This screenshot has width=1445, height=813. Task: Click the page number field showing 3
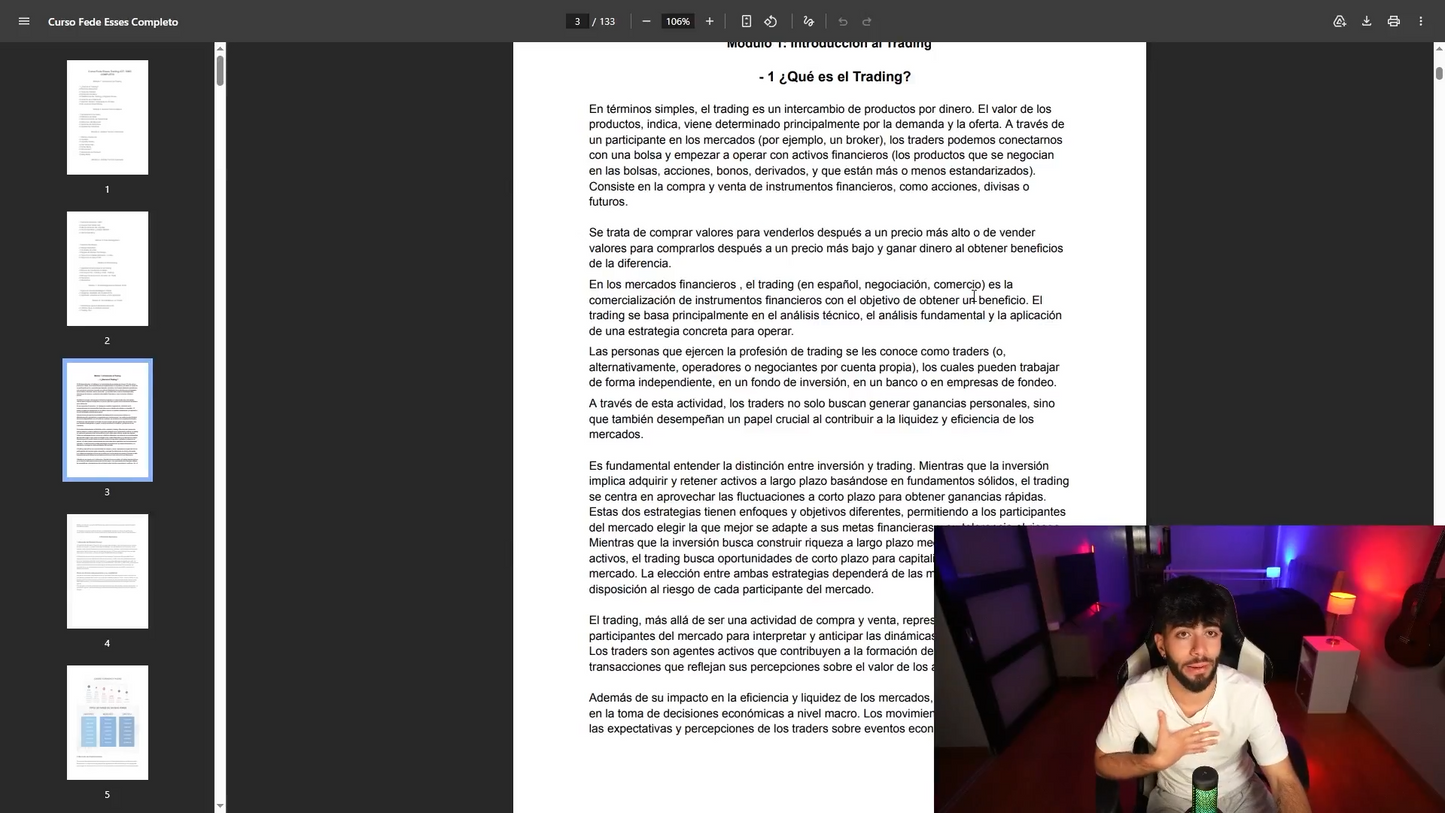click(x=577, y=21)
